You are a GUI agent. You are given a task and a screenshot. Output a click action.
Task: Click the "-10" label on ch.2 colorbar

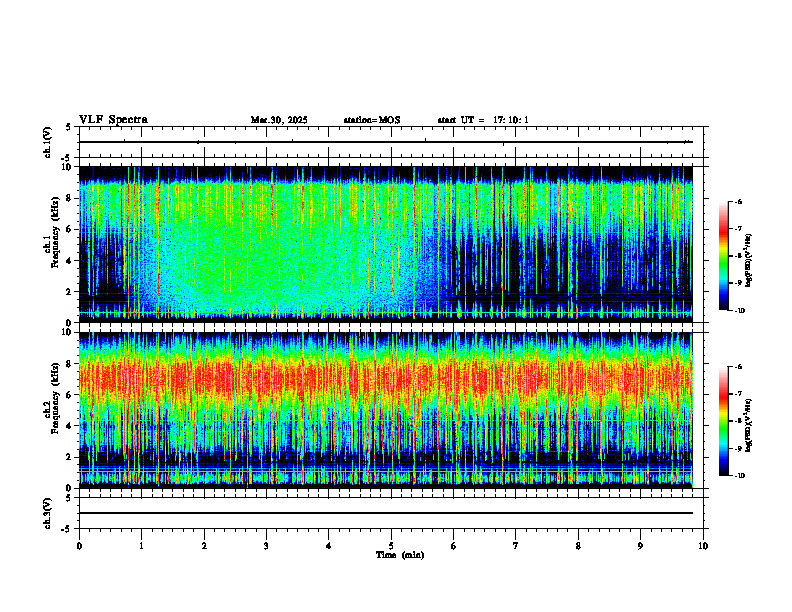[x=739, y=476]
